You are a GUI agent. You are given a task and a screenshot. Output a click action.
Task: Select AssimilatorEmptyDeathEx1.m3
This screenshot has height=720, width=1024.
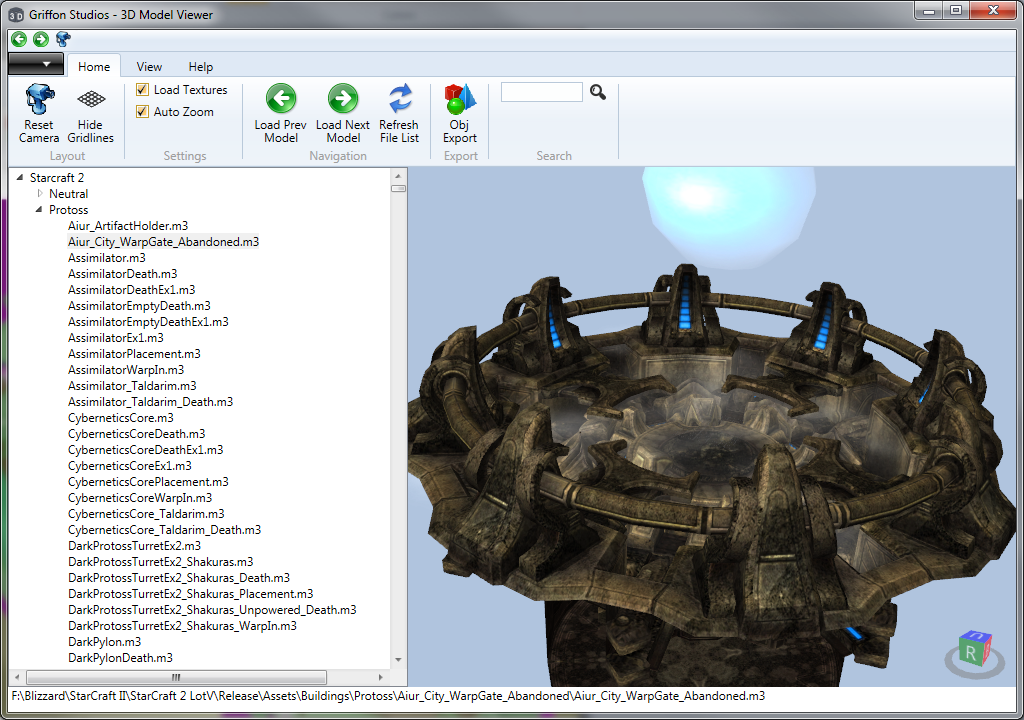(x=148, y=321)
